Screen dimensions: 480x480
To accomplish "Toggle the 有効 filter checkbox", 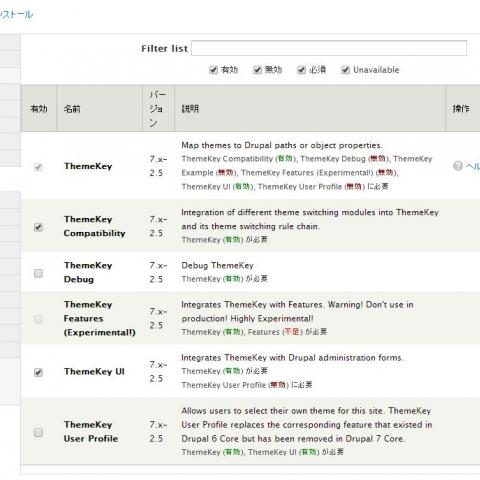I will pyautogui.click(x=213, y=70).
